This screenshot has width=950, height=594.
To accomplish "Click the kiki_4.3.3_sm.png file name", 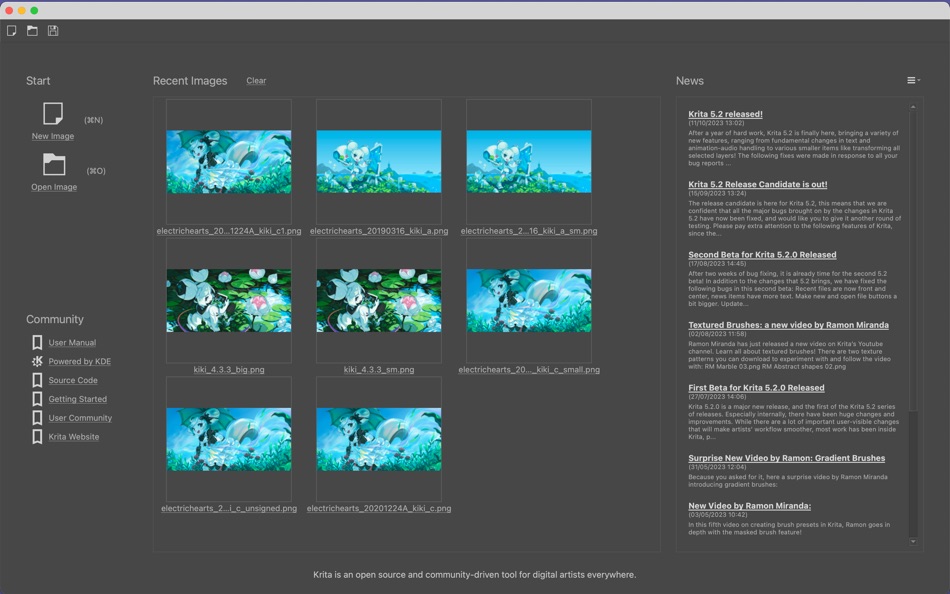I will click(x=379, y=370).
